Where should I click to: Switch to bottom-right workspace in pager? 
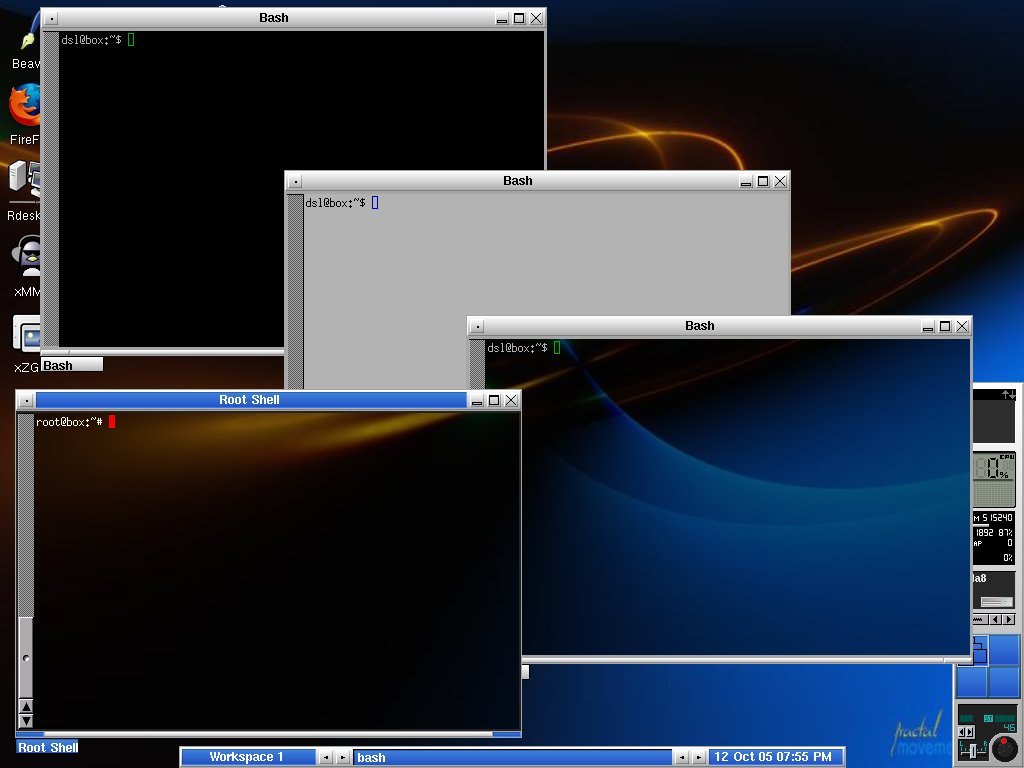(1004, 682)
